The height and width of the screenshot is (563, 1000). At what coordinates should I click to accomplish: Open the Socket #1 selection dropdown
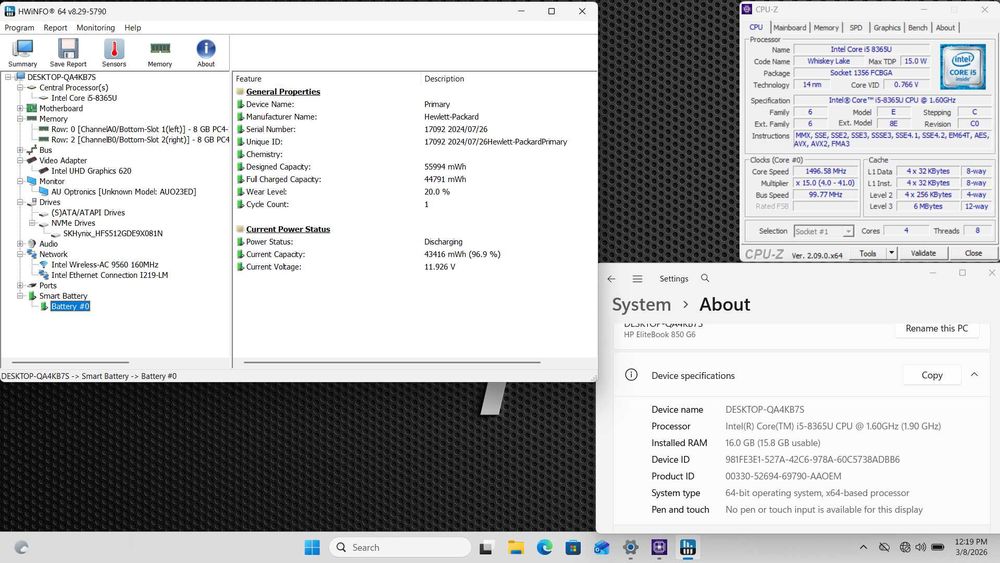(823, 231)
